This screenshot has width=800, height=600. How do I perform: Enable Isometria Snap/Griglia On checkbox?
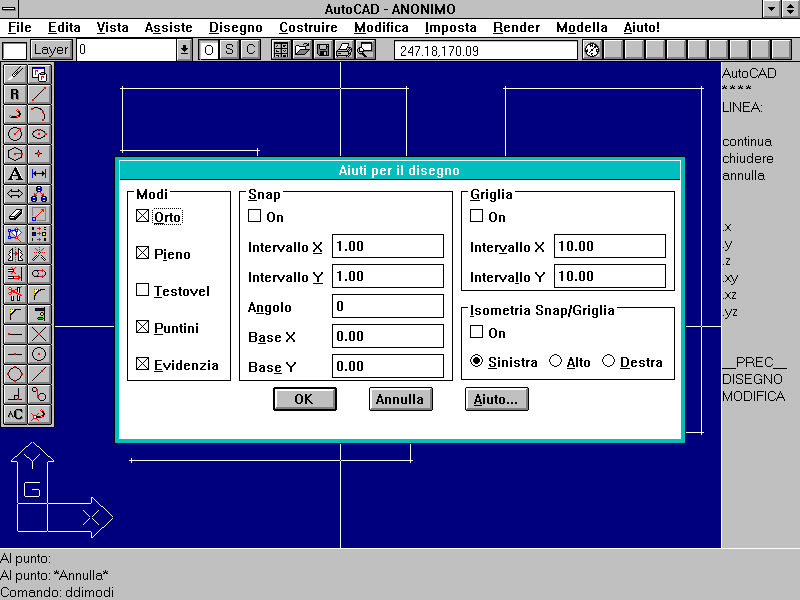point(477,332)
